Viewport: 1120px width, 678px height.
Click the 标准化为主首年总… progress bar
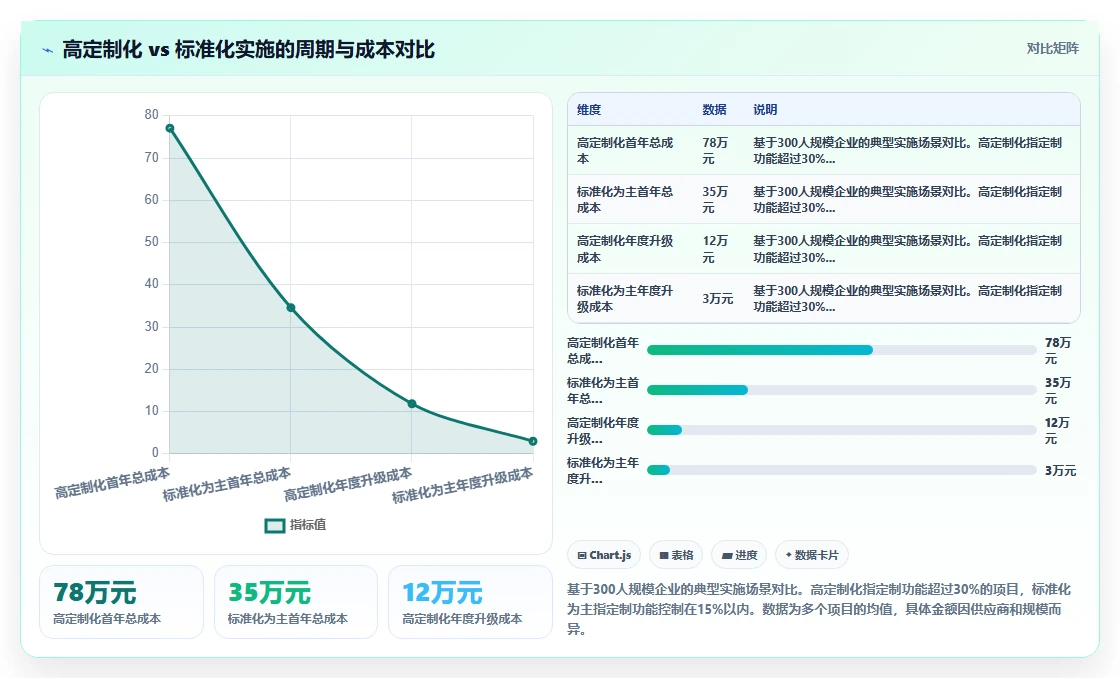point(841,390)
